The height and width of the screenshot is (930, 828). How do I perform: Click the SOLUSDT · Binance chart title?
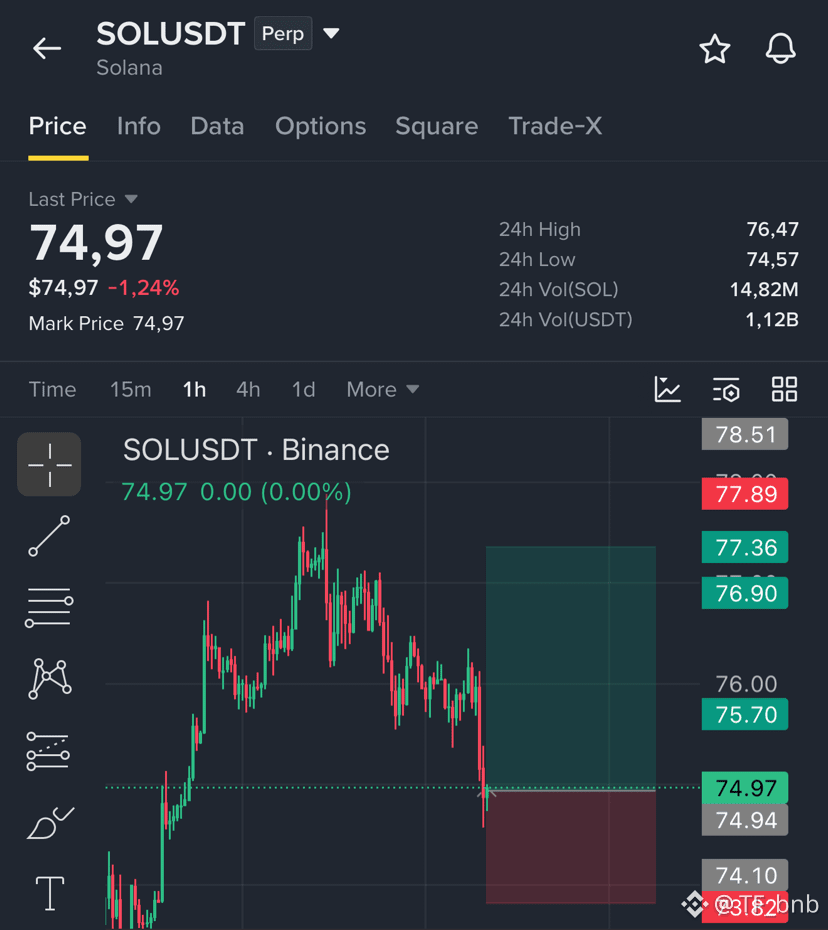(x=256, y=450)
